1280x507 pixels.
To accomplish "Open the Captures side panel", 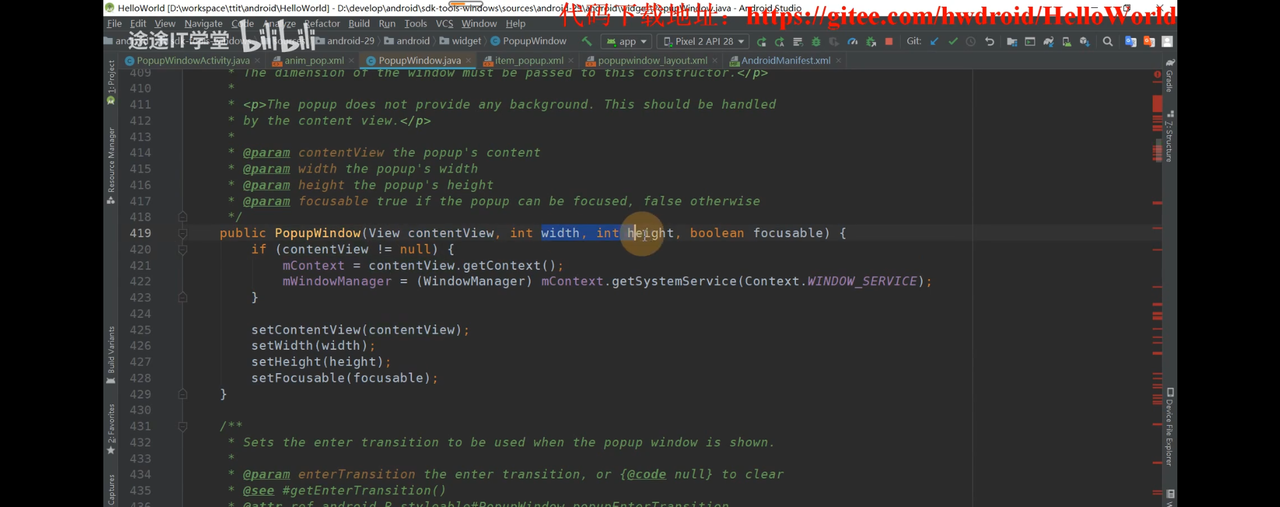I will 111,490.
